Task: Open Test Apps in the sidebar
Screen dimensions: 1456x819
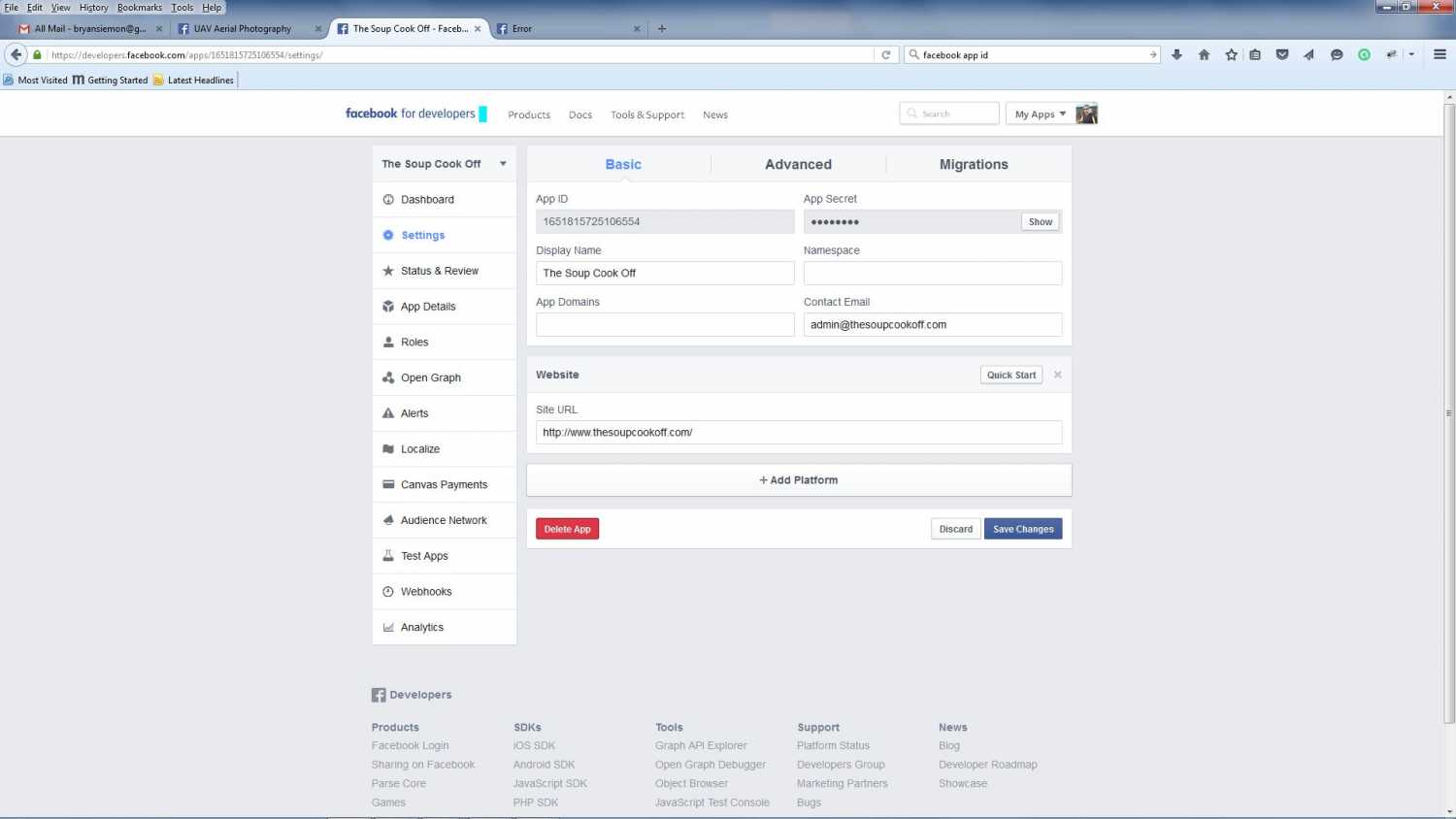Action: 445,556
